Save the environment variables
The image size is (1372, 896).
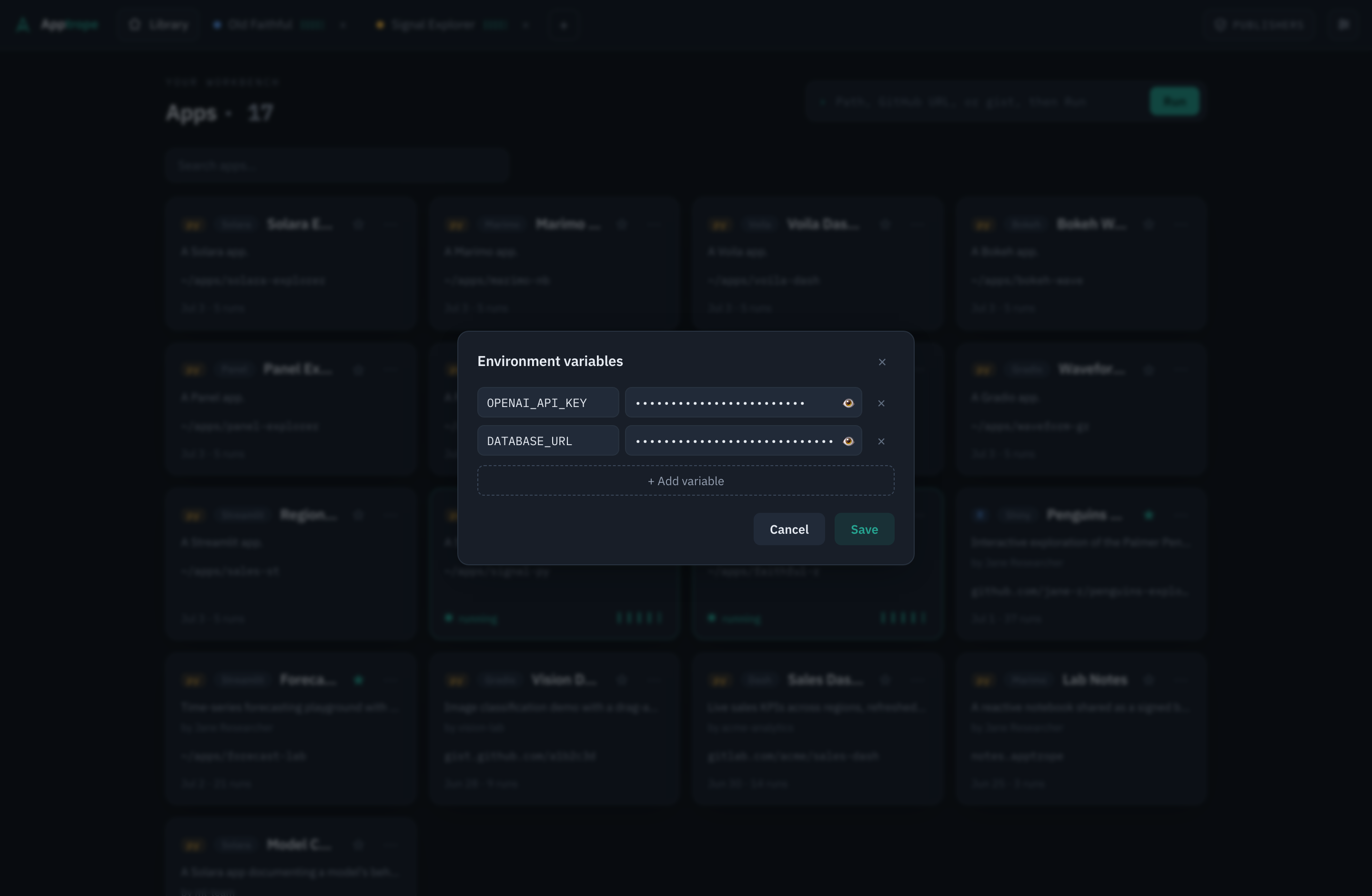[864, 529]
